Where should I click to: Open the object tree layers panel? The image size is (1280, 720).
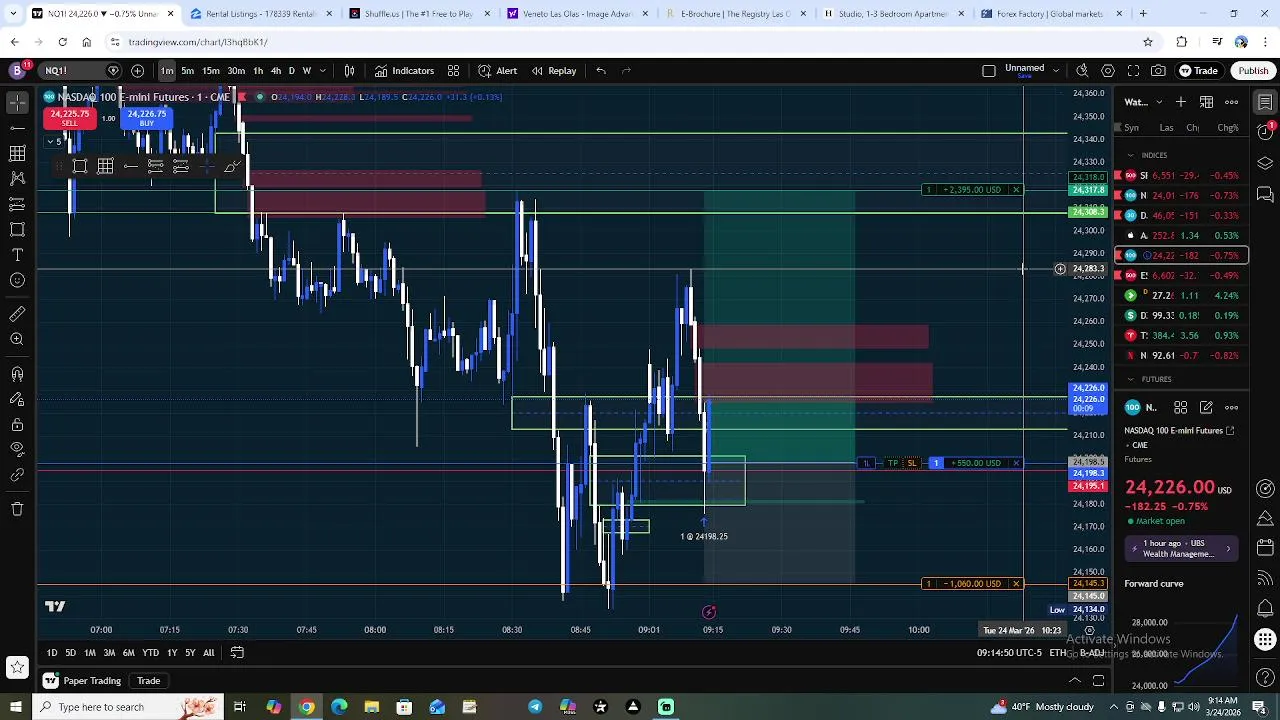click(1265, 163)
